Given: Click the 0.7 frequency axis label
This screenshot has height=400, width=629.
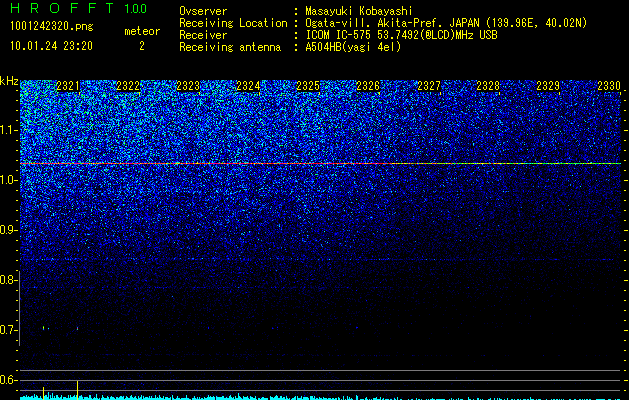Looking at the screenshot, I should 7,330.
